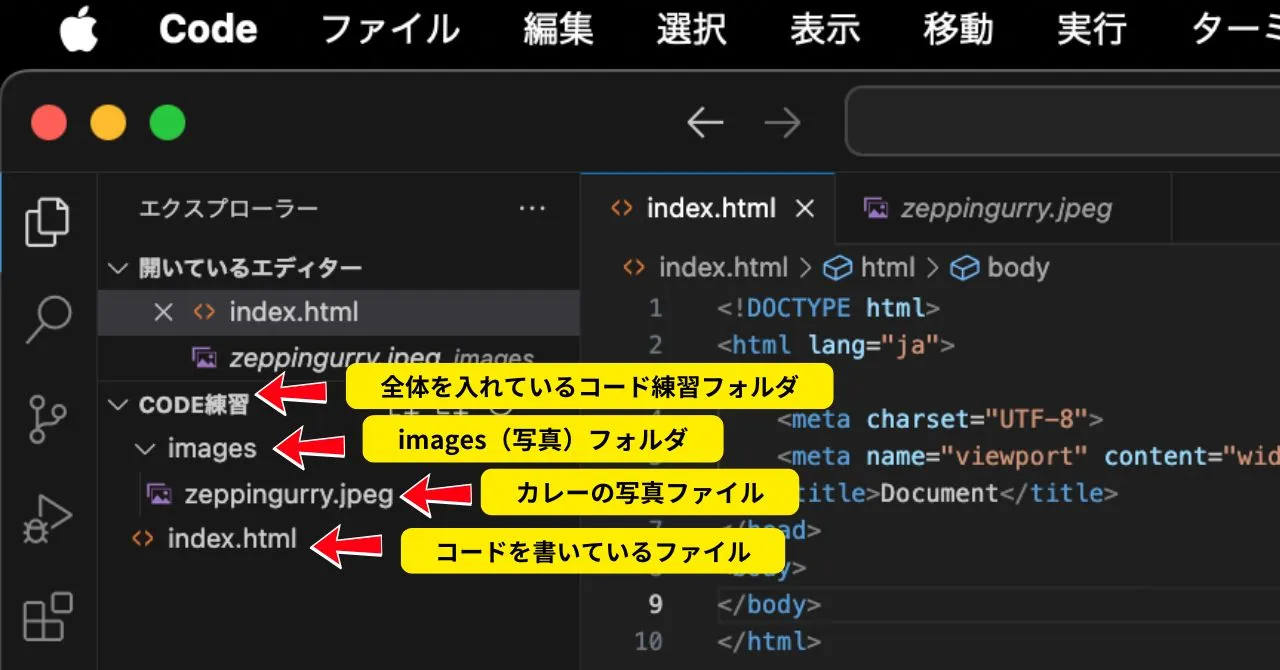
Task: Open the 表示 menu
Action: point(825,30)
